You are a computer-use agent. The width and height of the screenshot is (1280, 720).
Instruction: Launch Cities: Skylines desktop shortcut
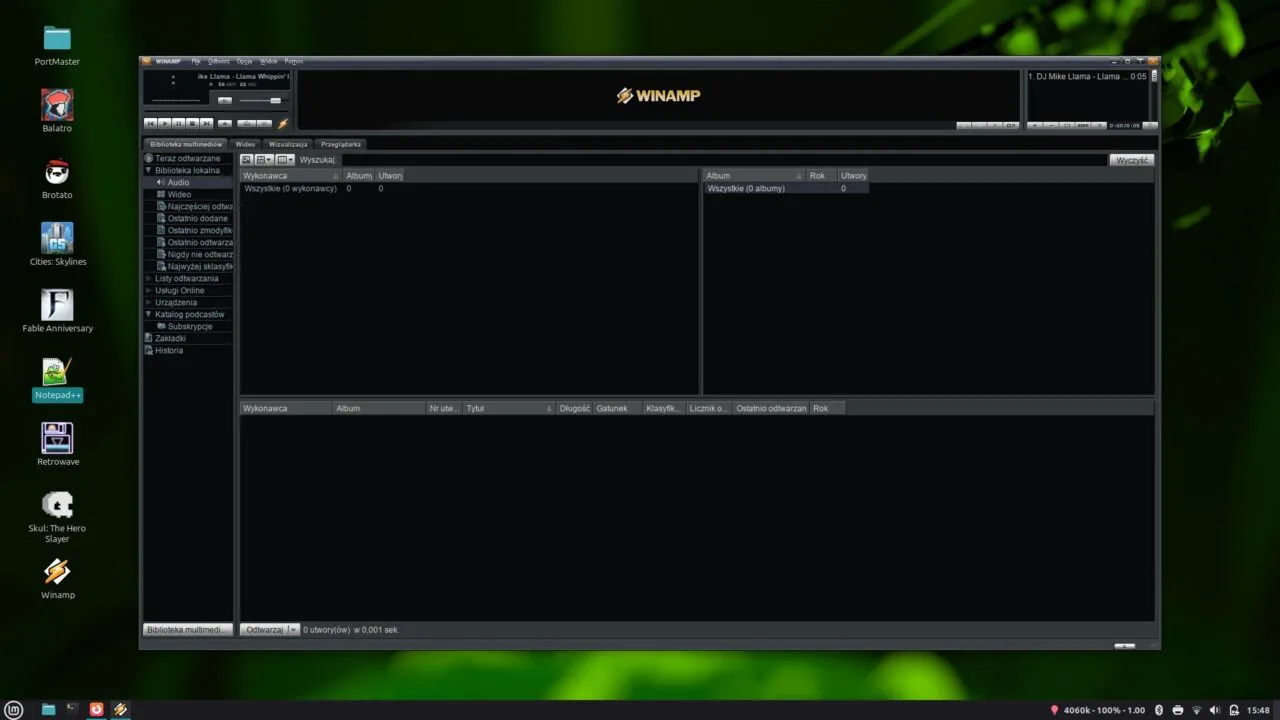click(x=57, y=245)
